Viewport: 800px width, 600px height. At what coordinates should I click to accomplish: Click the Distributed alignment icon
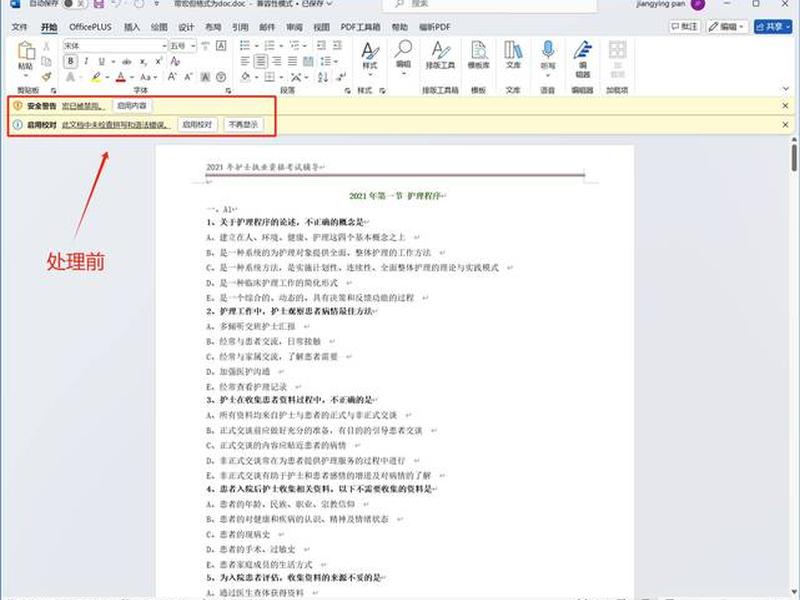point(308,61)
